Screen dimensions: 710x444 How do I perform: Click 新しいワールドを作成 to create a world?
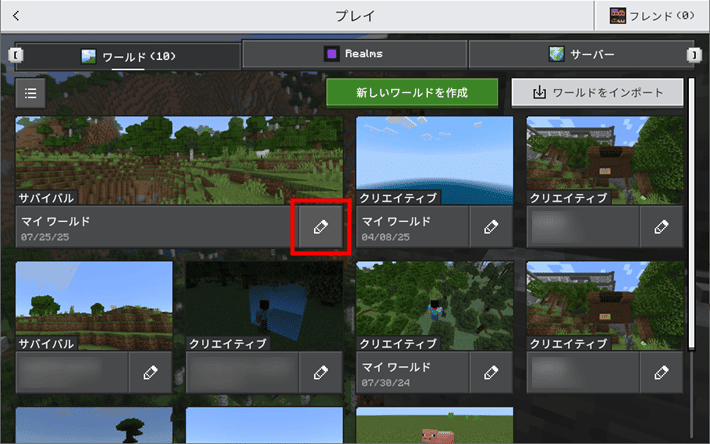[412, 93]
